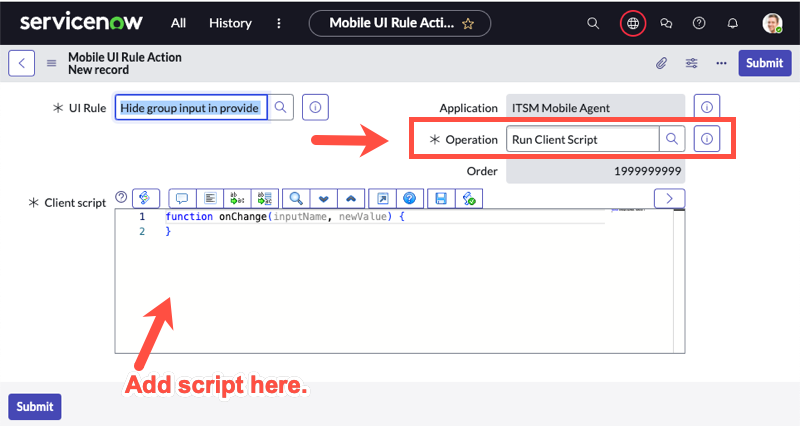The width and height of the screenshot is (800, 426).
Task: Open the form context hamburger menu
Action: point(52,63)
